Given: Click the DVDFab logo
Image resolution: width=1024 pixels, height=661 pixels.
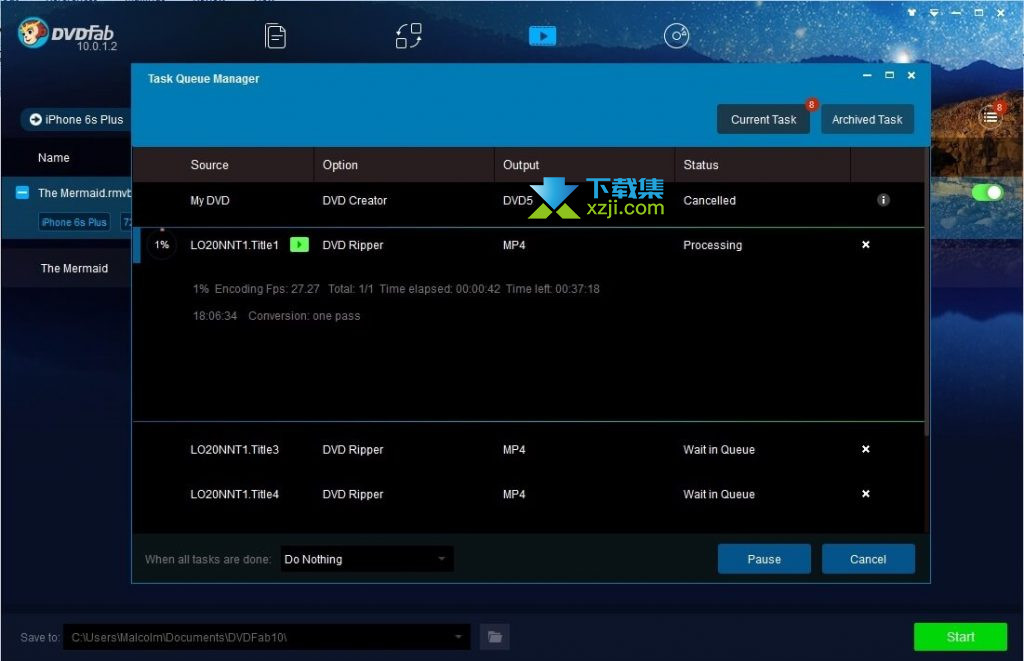Looking at the screenshot, I should click(x=66, y=34).
